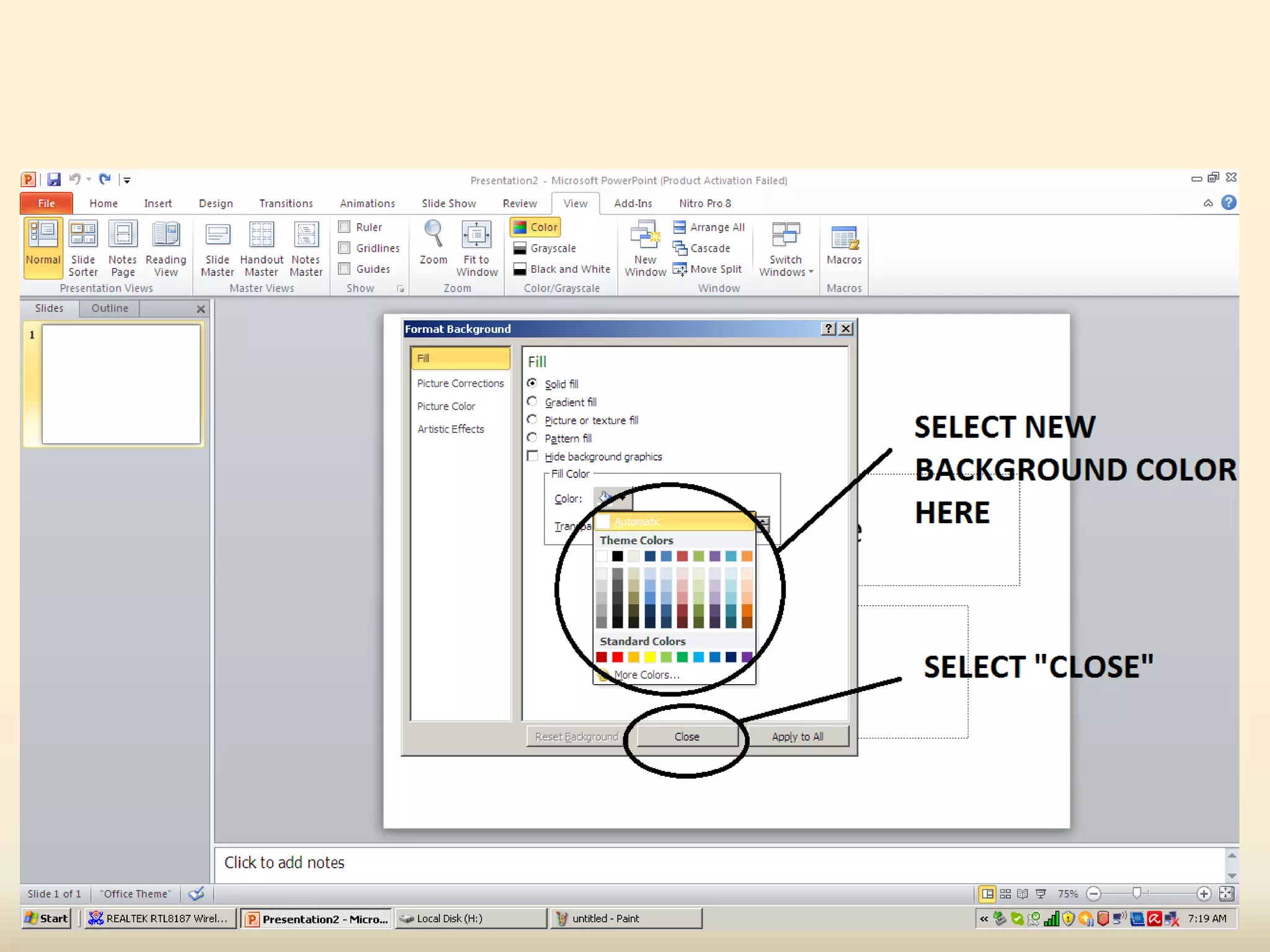The width and height of the screenshot is (1270, 952).
Task: Enable the Ruler checkbox
Action: pos(345,227)
